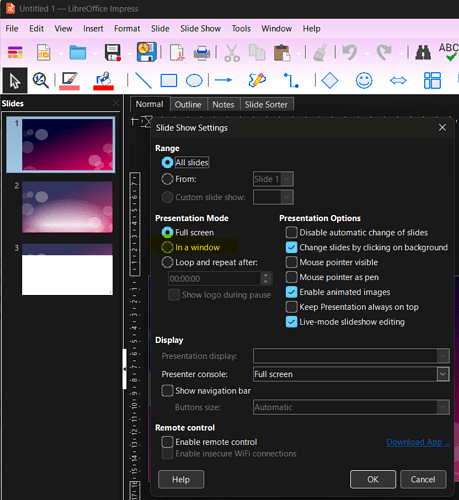Image resolution: width=459 pixels, height=500 pixels.
Task: Open the Presenter console dropdown
Action: pyautogui.click(x=351, y=374)
